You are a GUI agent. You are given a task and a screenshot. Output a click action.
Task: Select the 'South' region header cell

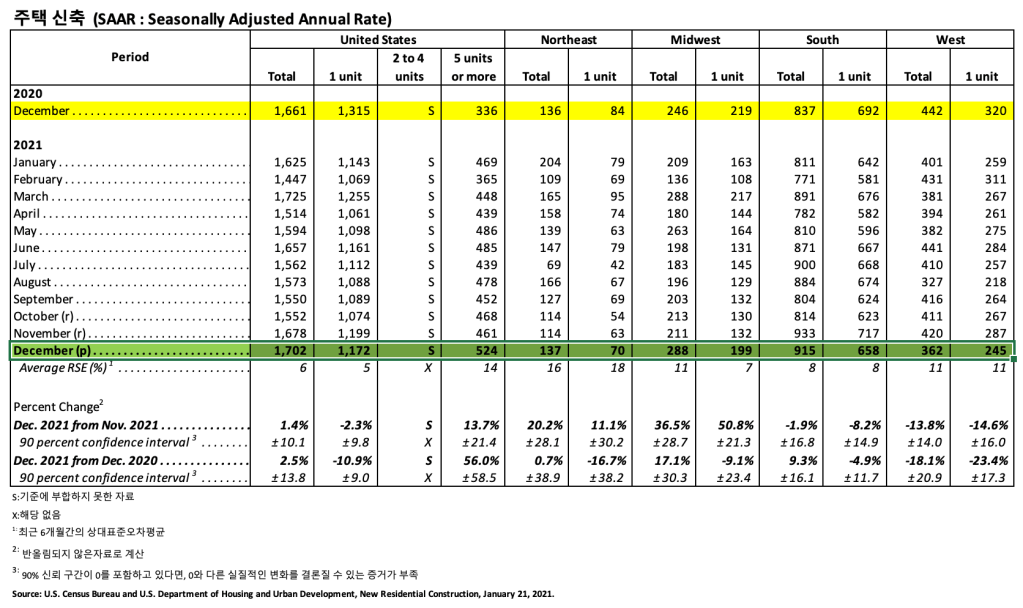(x=822, y=40)
